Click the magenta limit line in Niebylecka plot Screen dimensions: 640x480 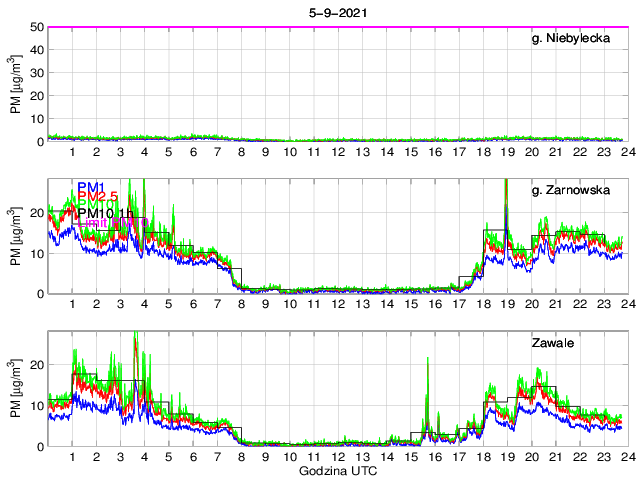pyautogui.click(x=338, y=27)
